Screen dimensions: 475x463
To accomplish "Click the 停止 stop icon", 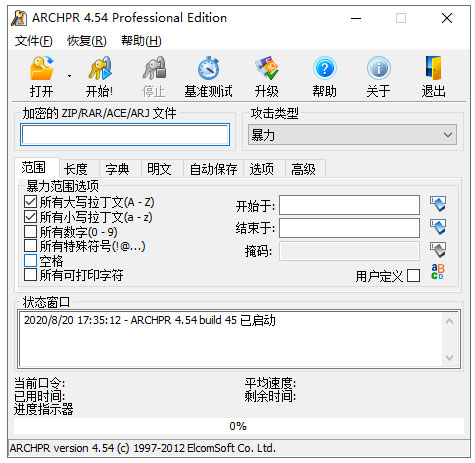I will tap(154, 68).
